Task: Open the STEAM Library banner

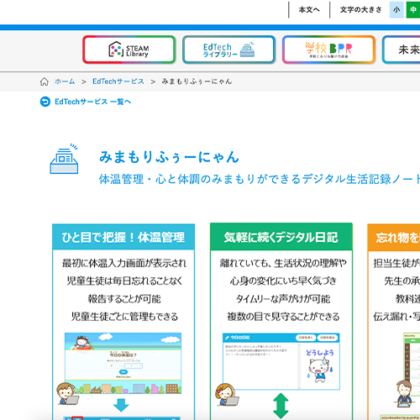Action: [129, 50]
